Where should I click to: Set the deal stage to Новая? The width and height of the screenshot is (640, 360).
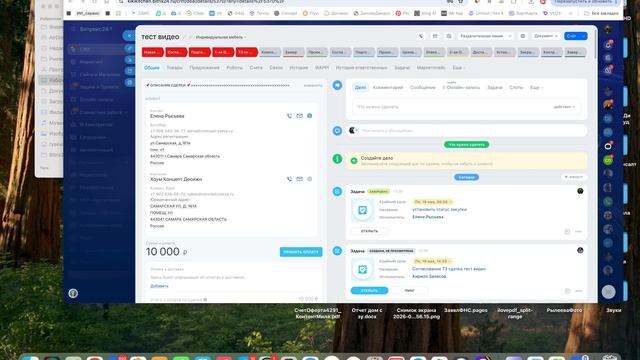pos(153,52)
